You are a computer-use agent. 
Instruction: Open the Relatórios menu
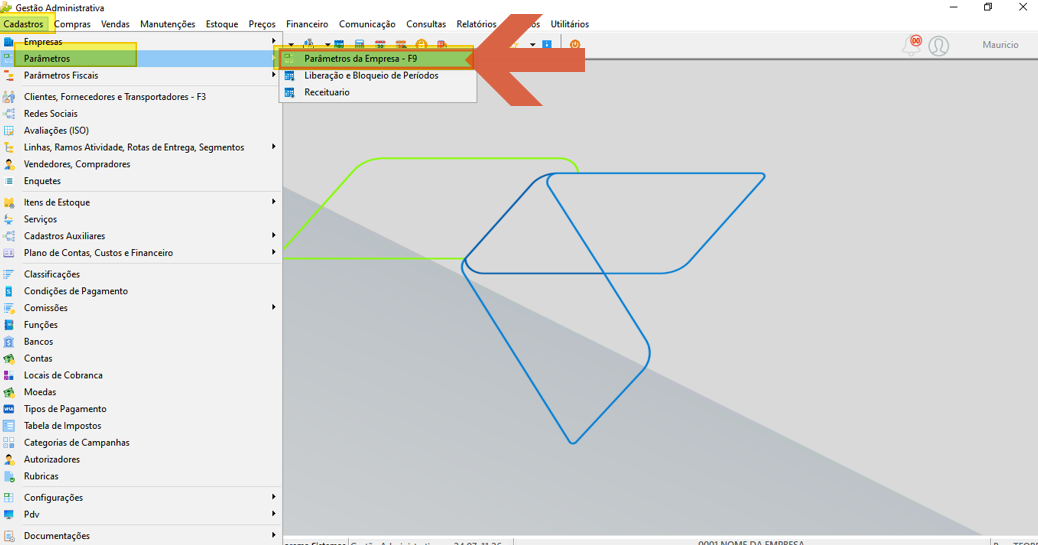click(477, 24)
